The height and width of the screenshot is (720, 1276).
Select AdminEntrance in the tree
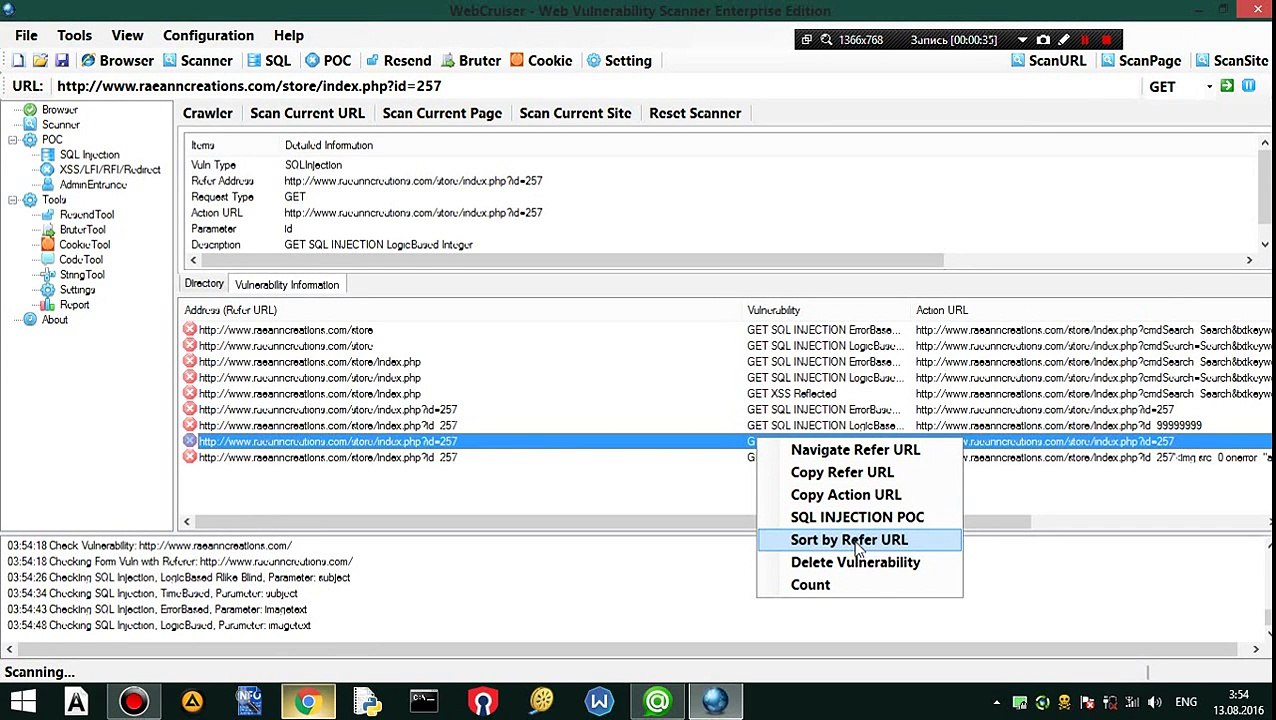(92, 185)
